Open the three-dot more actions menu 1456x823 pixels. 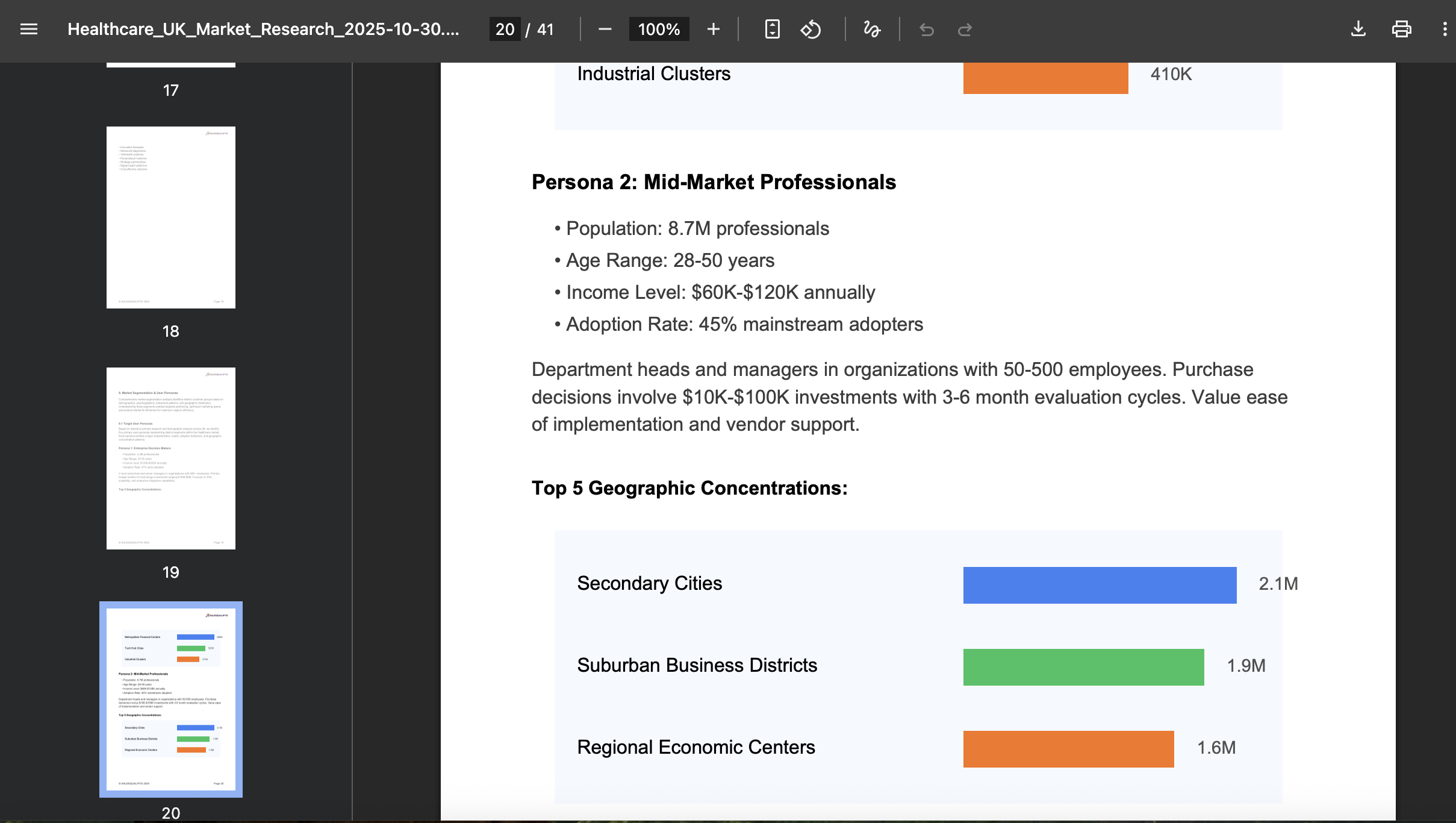[x=1445, y=29]
